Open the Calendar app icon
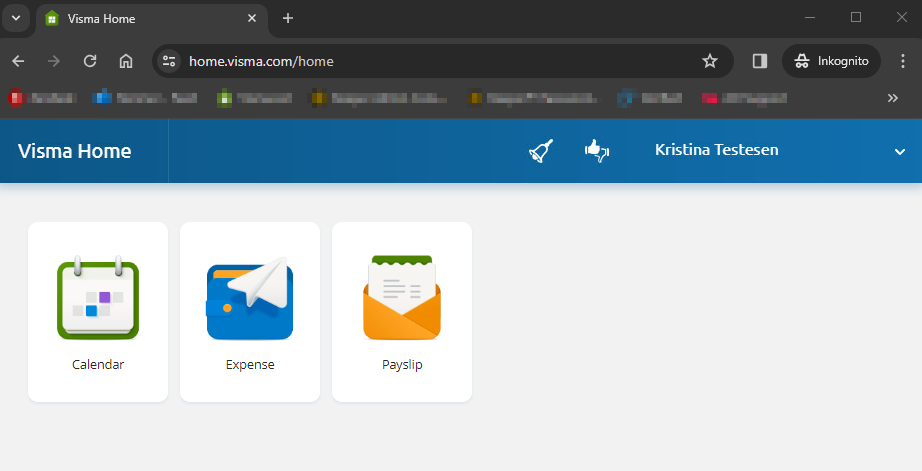This screenshot has width=922, height=471. tap(98, 298)
